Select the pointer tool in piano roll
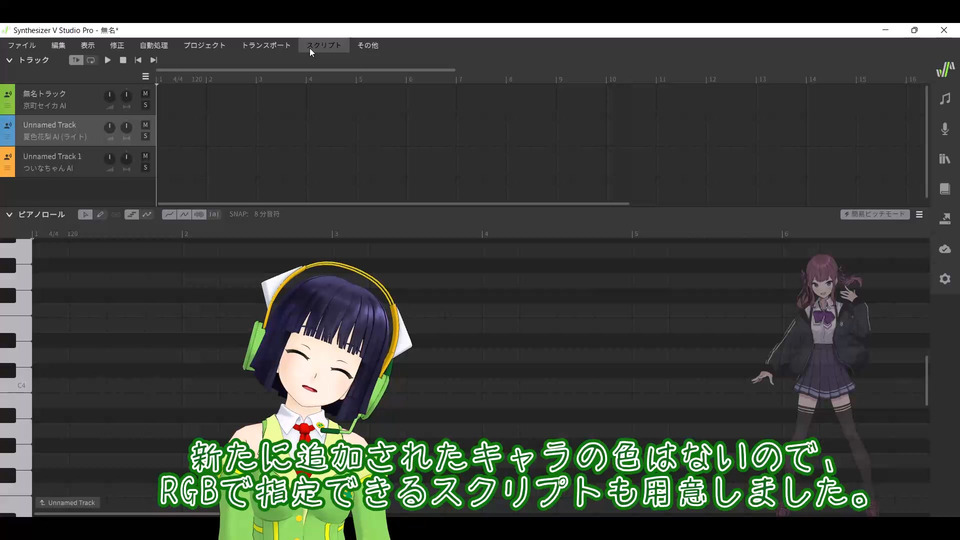This screenshot has height=540, width=960. (85, 214)
